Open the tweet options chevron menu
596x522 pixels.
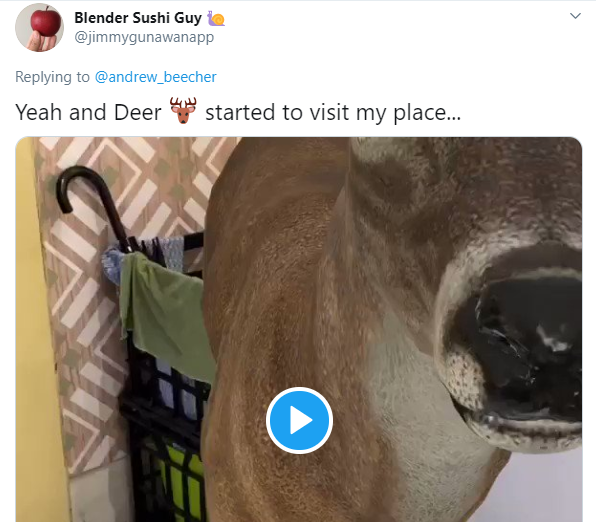(575, 16)
